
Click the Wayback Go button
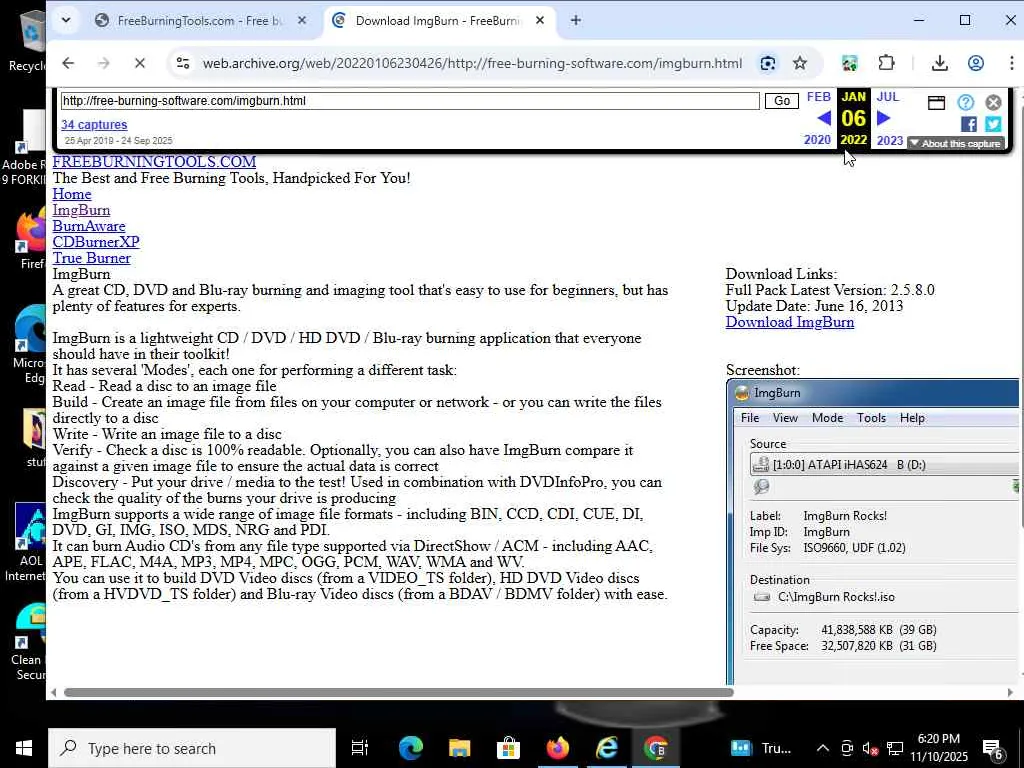[x=782, y=101]
